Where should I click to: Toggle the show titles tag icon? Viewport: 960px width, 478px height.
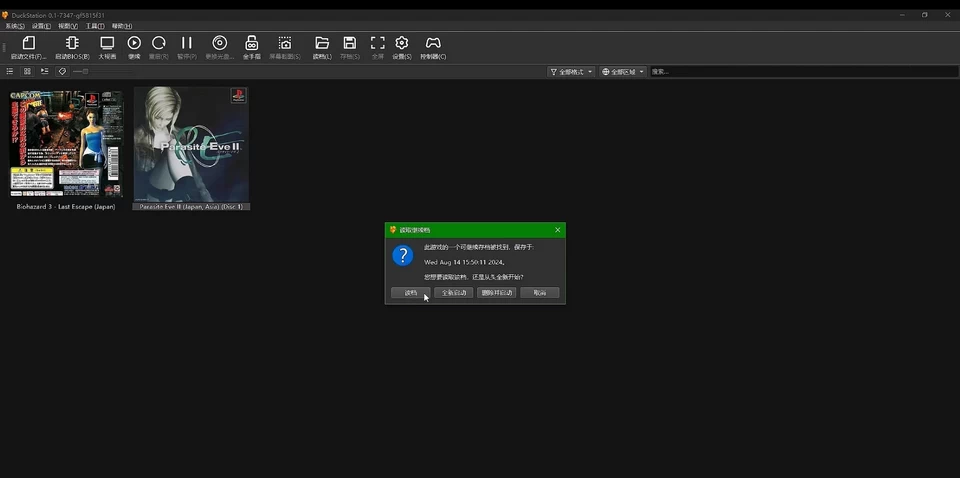[x=62, y=72]
